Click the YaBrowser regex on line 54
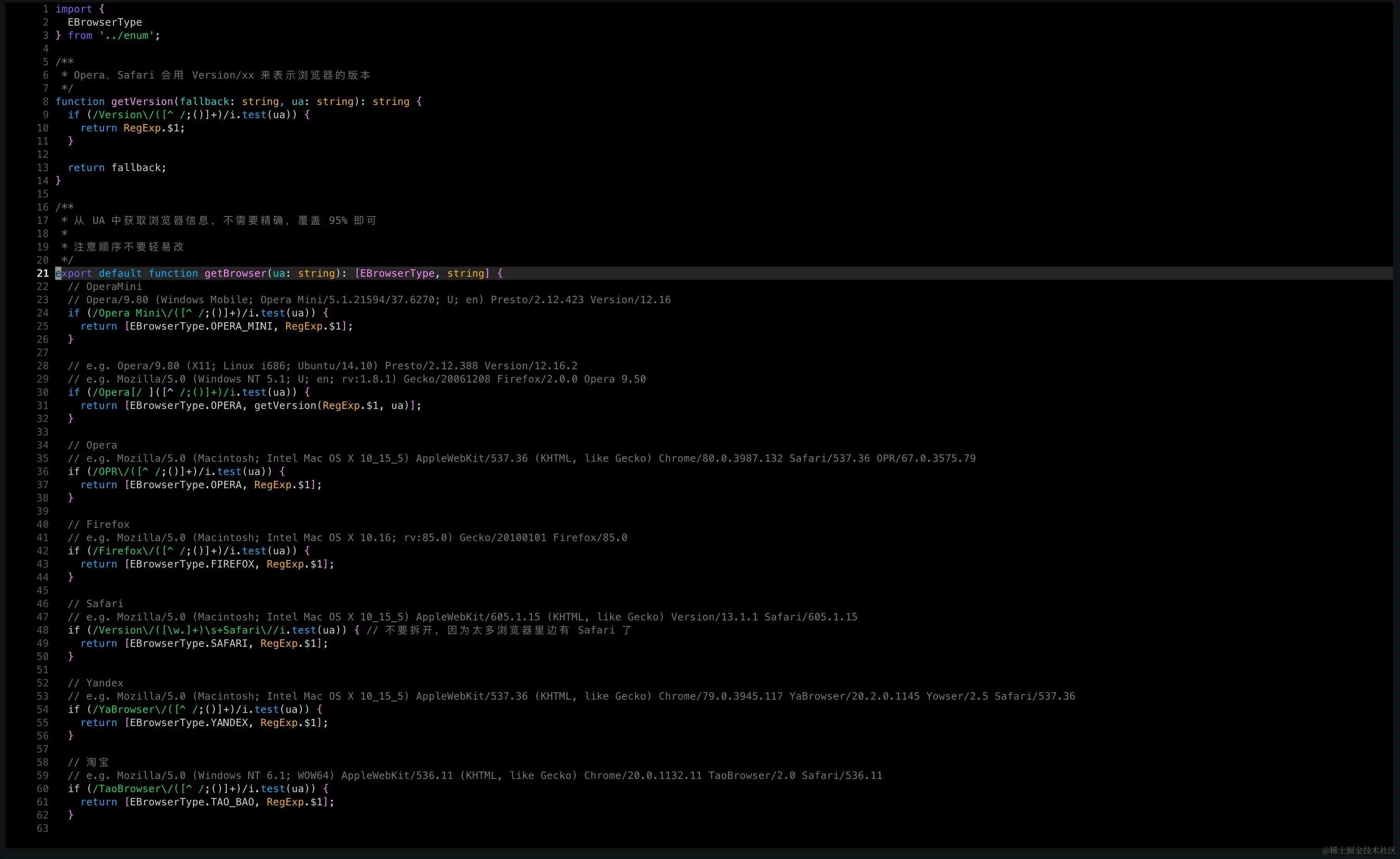The image size is (1400, 859). [x=170, y=710]
